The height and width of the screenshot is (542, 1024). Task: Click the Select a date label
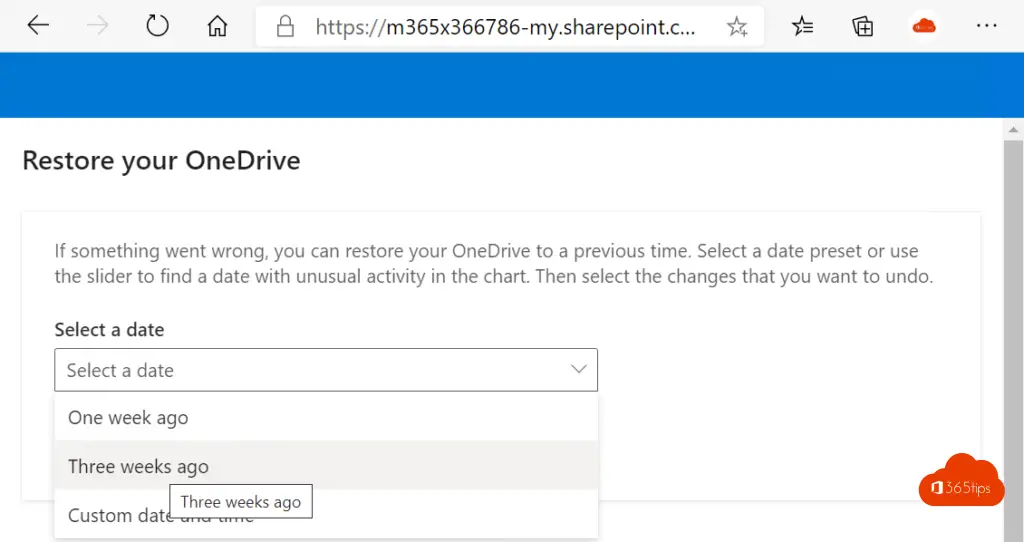point(109,329)
